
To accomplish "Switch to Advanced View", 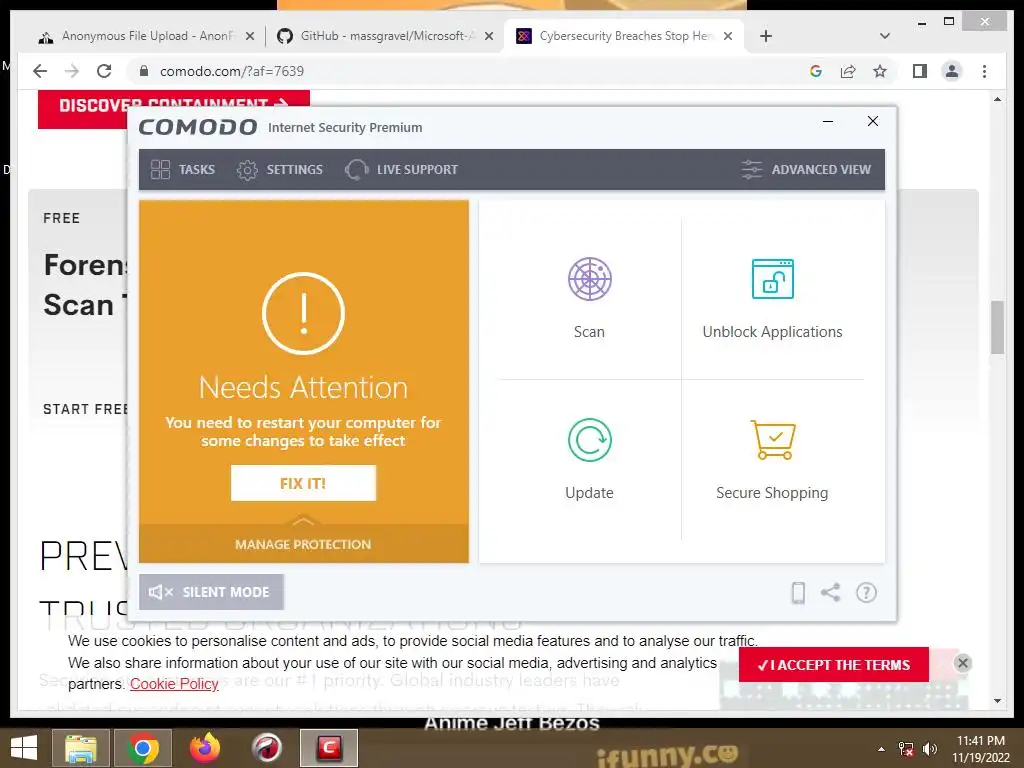I will 807,170.
